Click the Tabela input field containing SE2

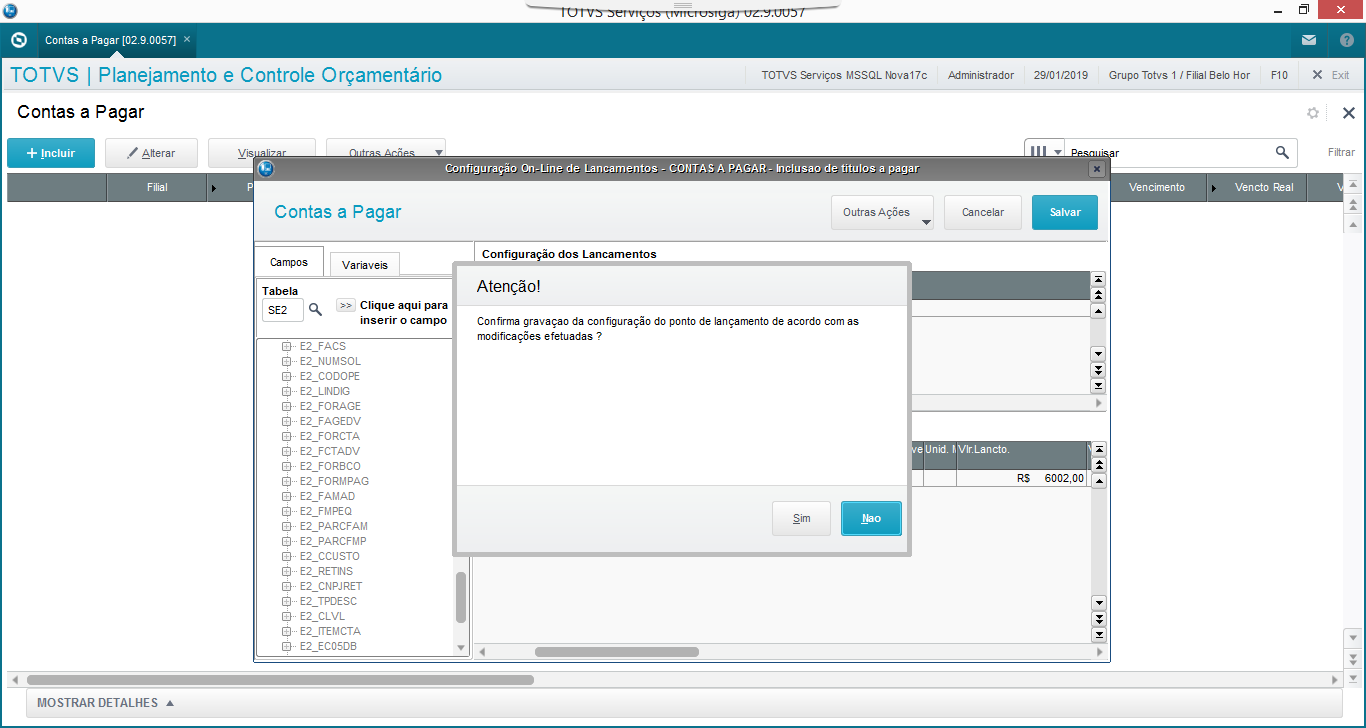(x=282, y=310)
